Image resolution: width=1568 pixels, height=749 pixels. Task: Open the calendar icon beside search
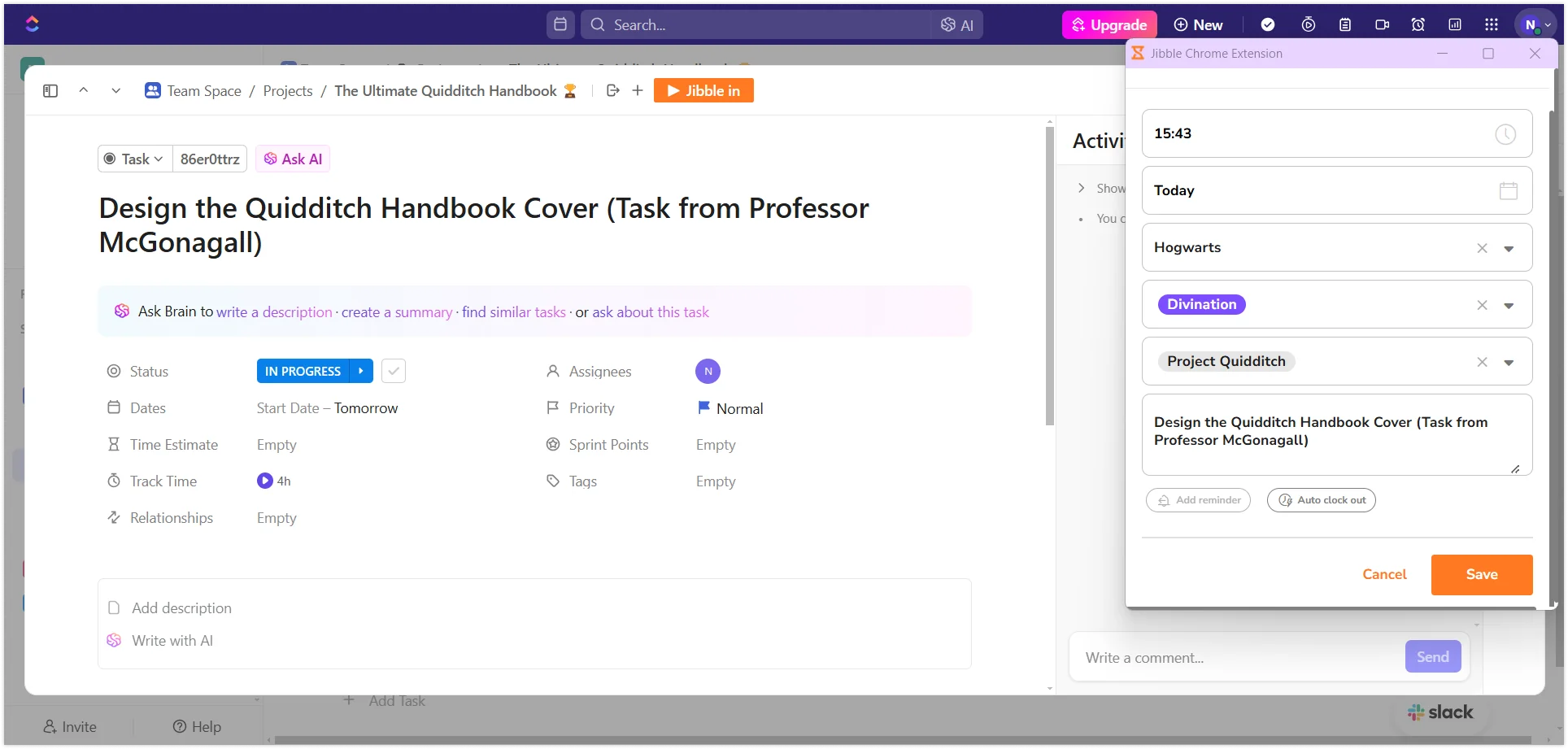coord(560,24)
